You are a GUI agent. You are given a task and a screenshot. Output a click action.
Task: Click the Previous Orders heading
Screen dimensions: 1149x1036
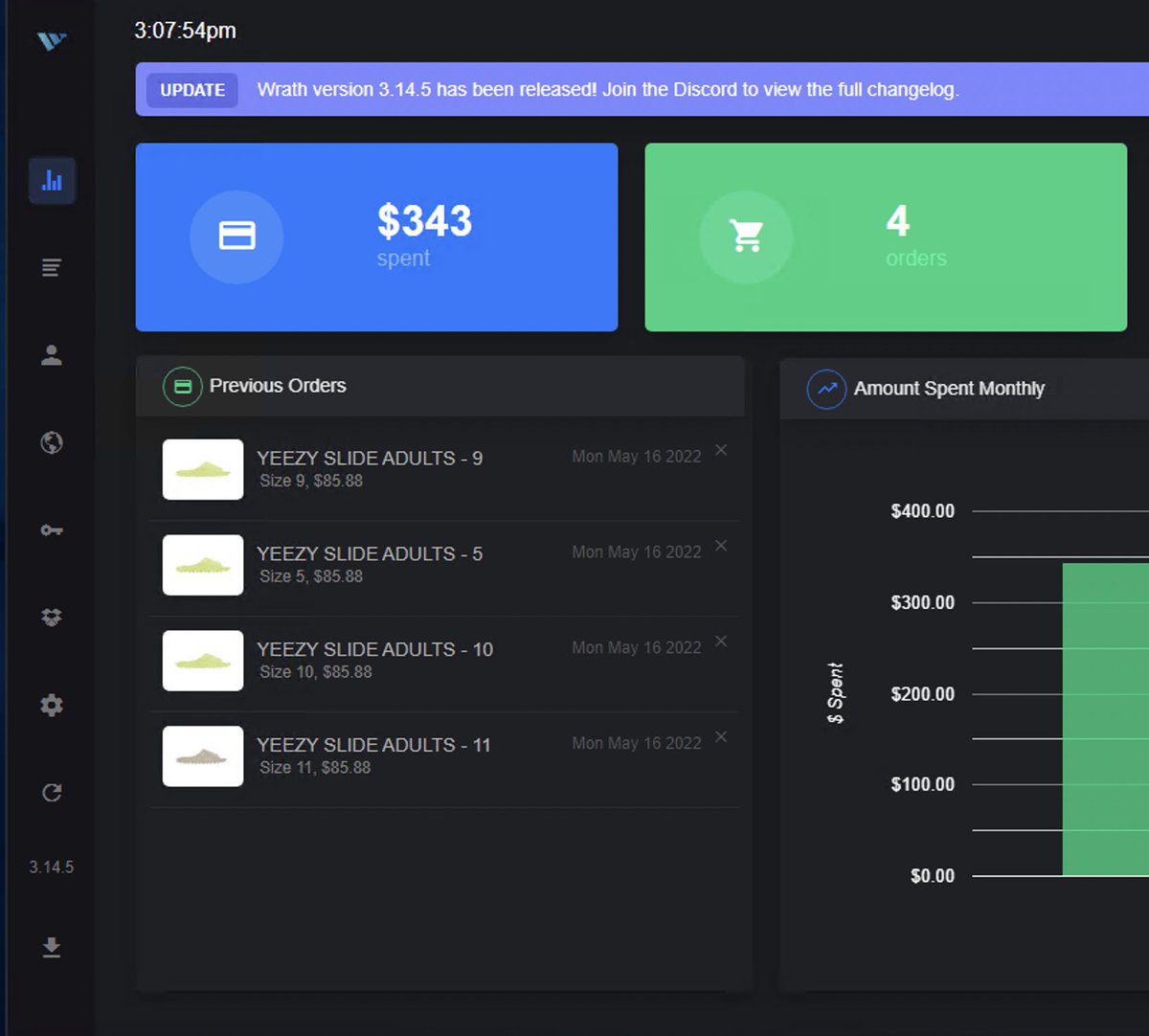tap(278, 386)
